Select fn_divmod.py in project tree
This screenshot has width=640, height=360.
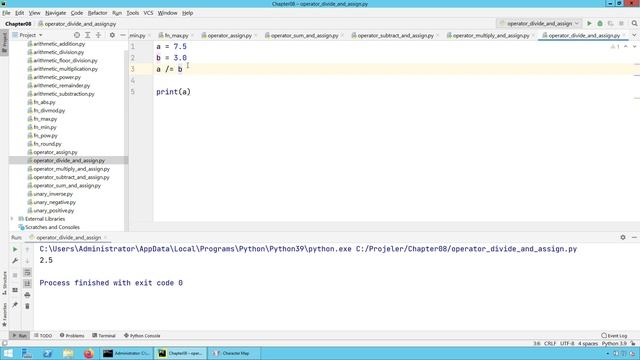point(49,111)
